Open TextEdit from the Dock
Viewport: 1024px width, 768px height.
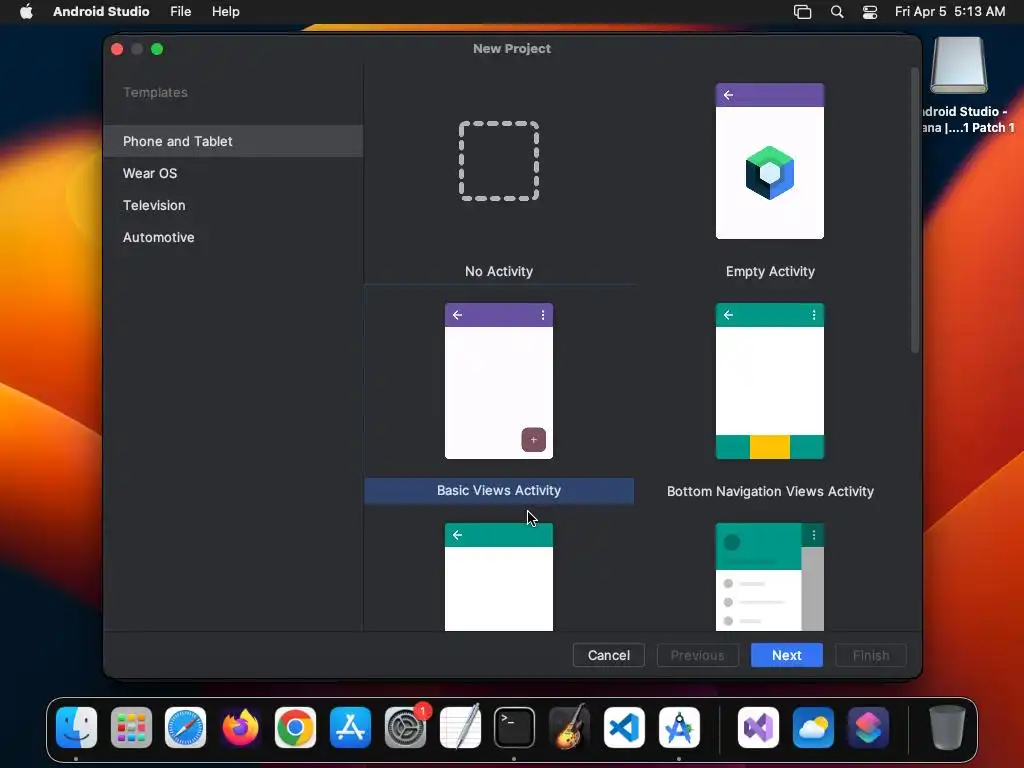460,728
